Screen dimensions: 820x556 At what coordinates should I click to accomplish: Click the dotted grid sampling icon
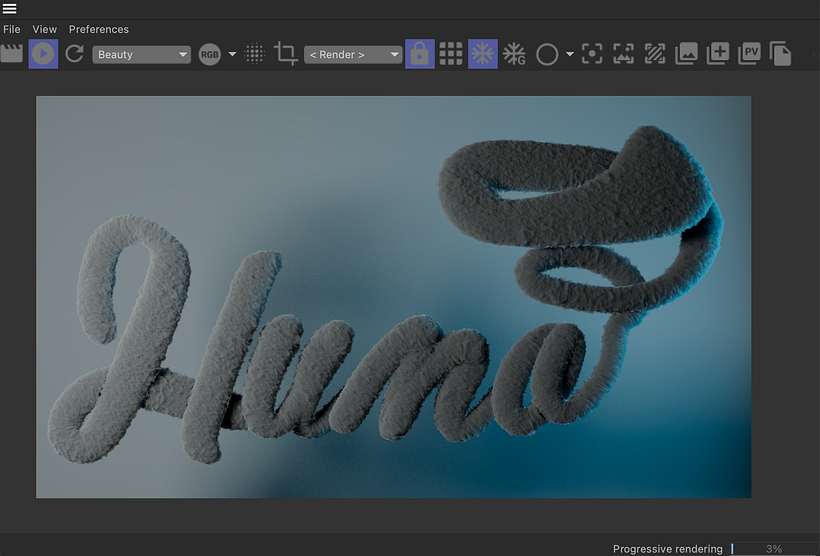(x=255, y=54)
